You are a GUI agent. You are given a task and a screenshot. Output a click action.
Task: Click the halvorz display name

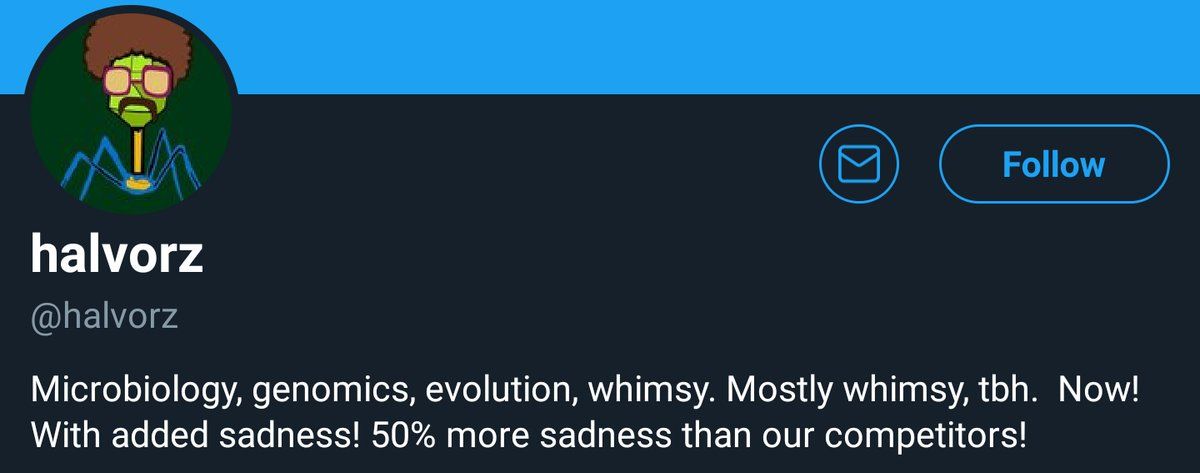point(117,257)
